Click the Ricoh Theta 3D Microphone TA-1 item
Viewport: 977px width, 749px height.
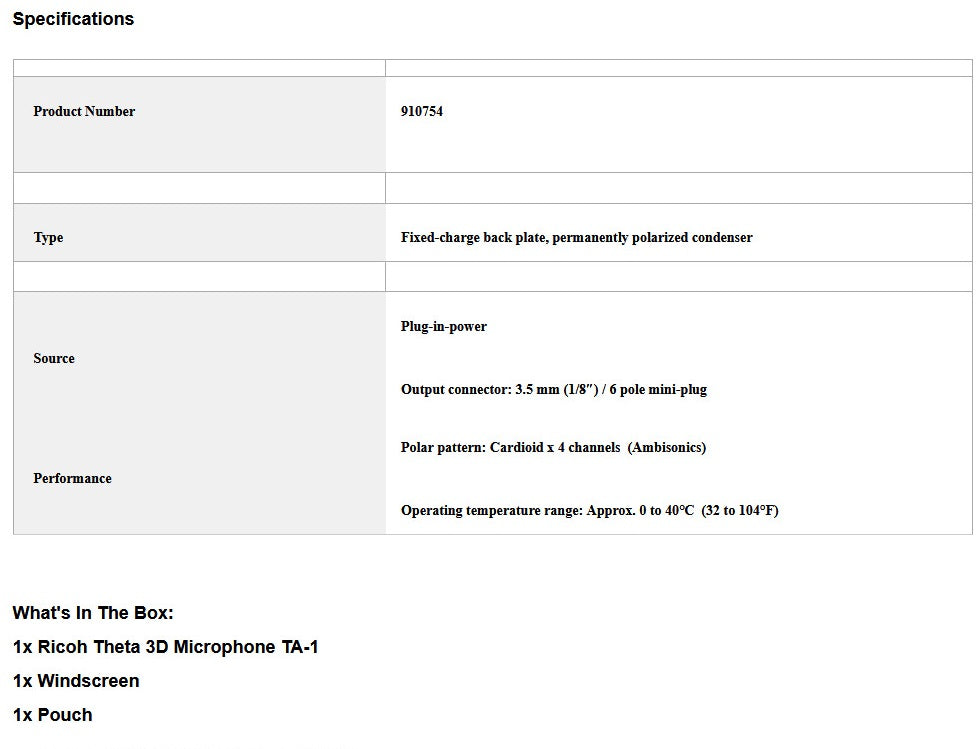pos(165,647)
